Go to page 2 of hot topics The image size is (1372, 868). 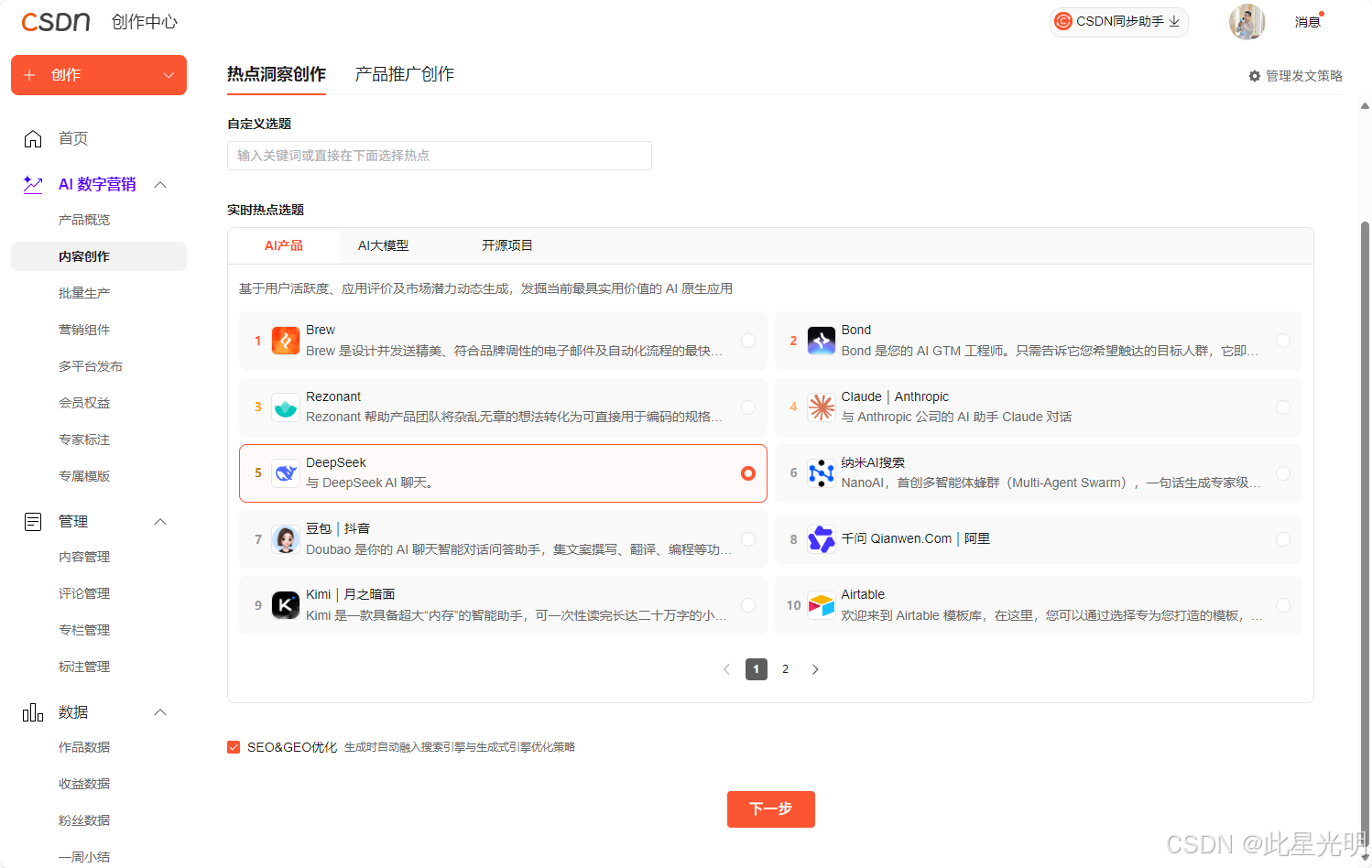tap(785, 669)
